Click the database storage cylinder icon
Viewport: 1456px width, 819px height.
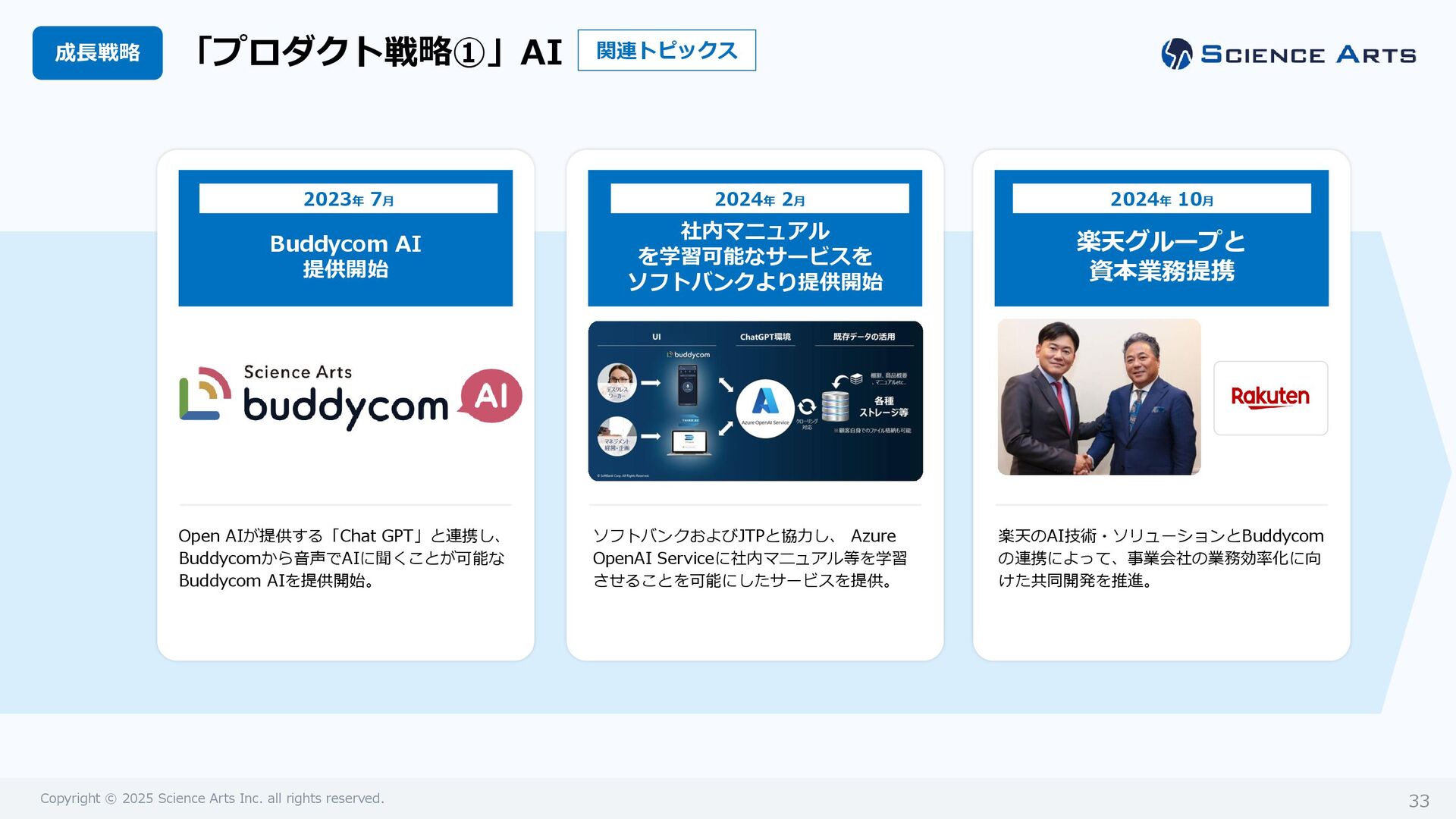[835, 406]
